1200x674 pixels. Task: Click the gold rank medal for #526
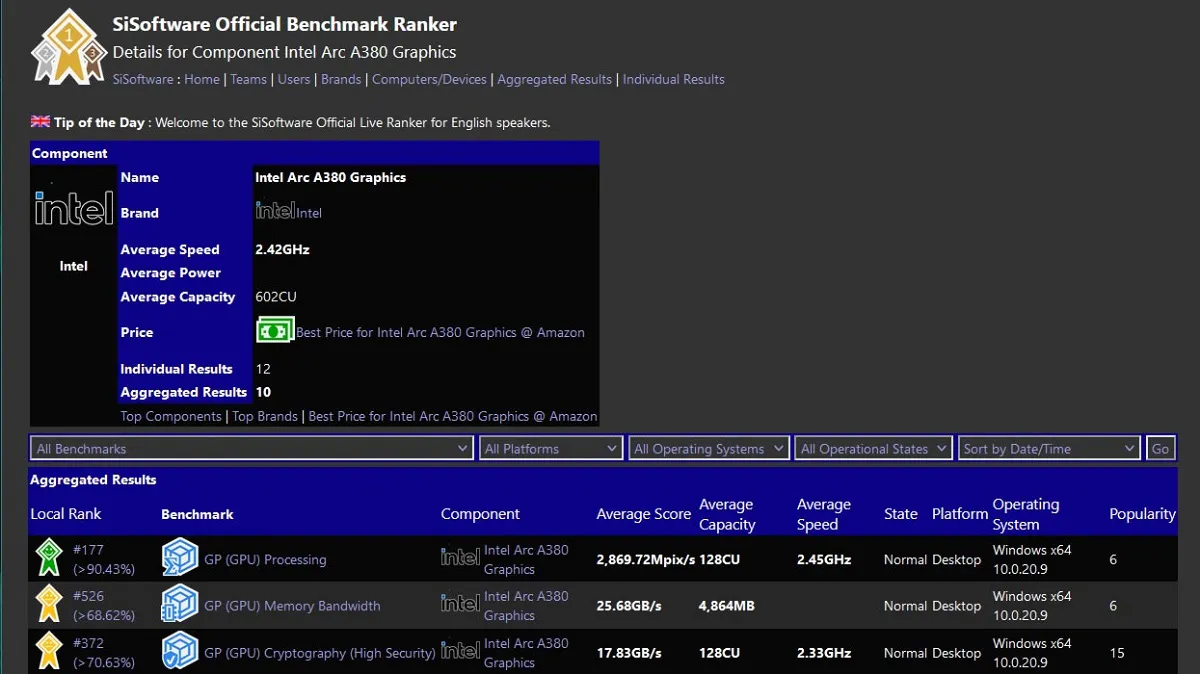click(x=49, y=605)
